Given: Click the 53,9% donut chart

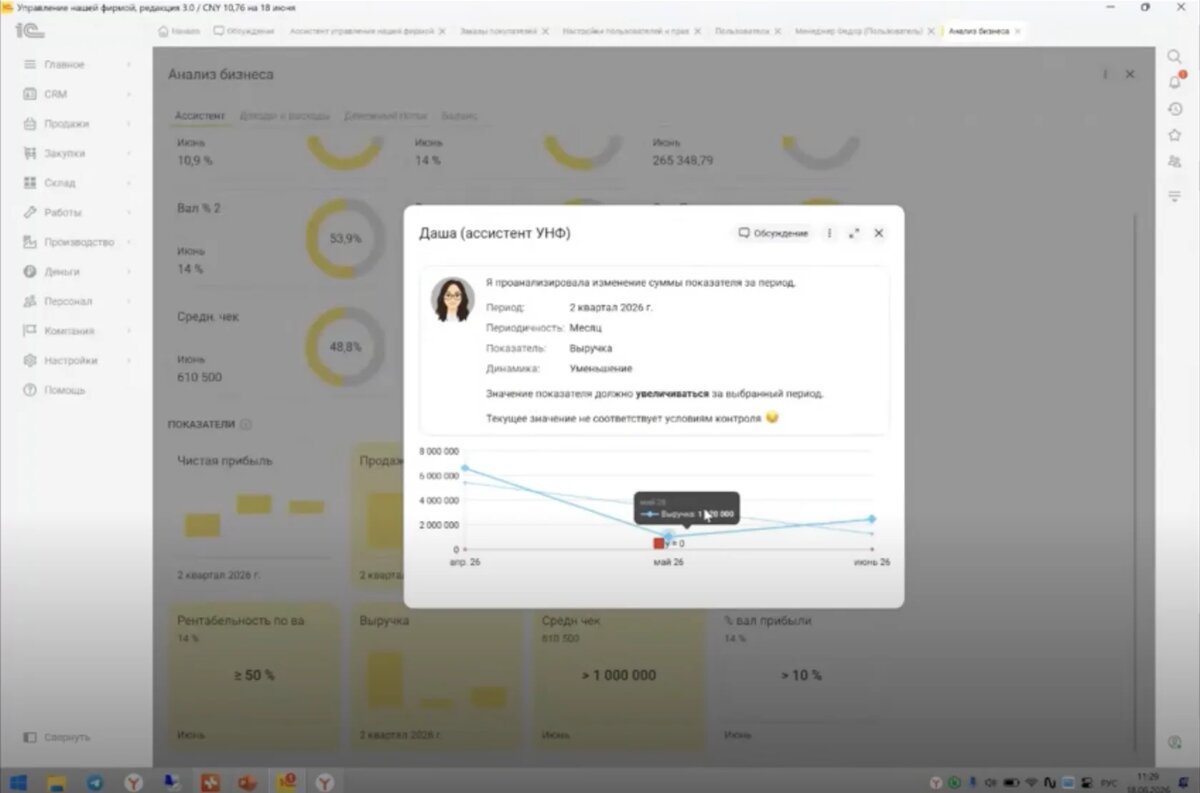Looking at the screenshot, I should pyautogui.click(x=345, y=239).
